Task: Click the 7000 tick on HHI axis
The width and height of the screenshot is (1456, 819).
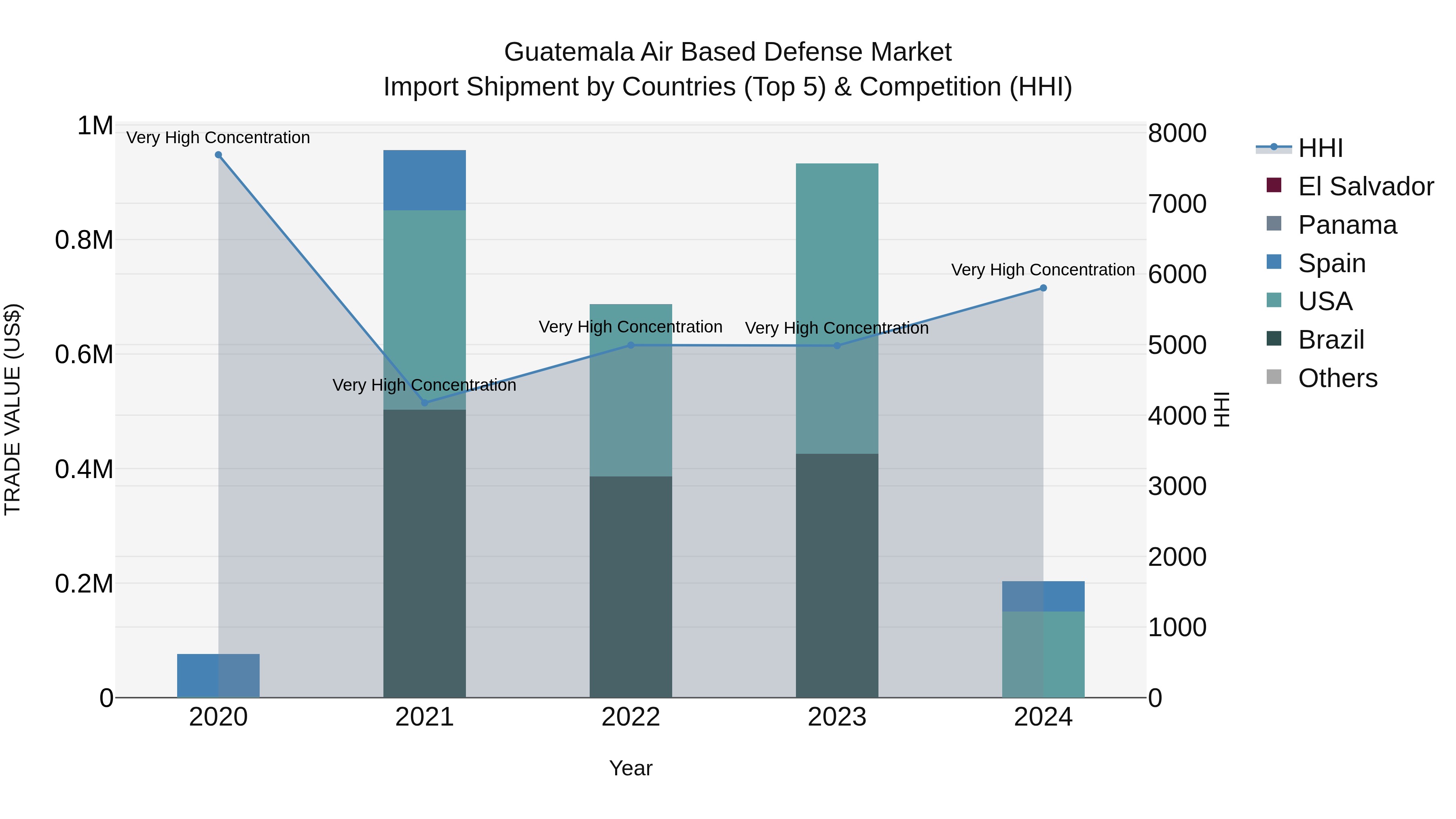Action: [1177, 204]
